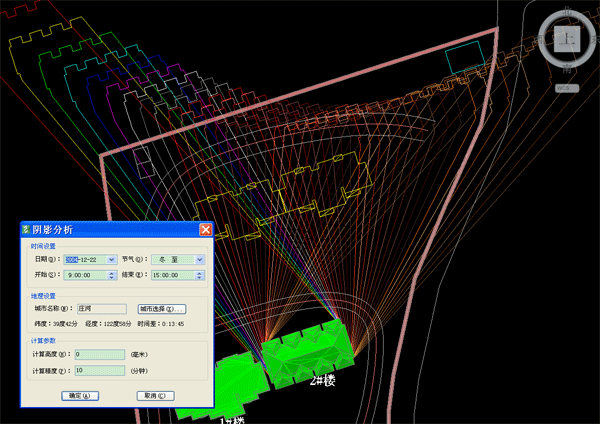Image resolution: width=600 pixels, height=424 pixels.
Task: Click the west (西) compass direction
Action: click(x=538, y=39)
